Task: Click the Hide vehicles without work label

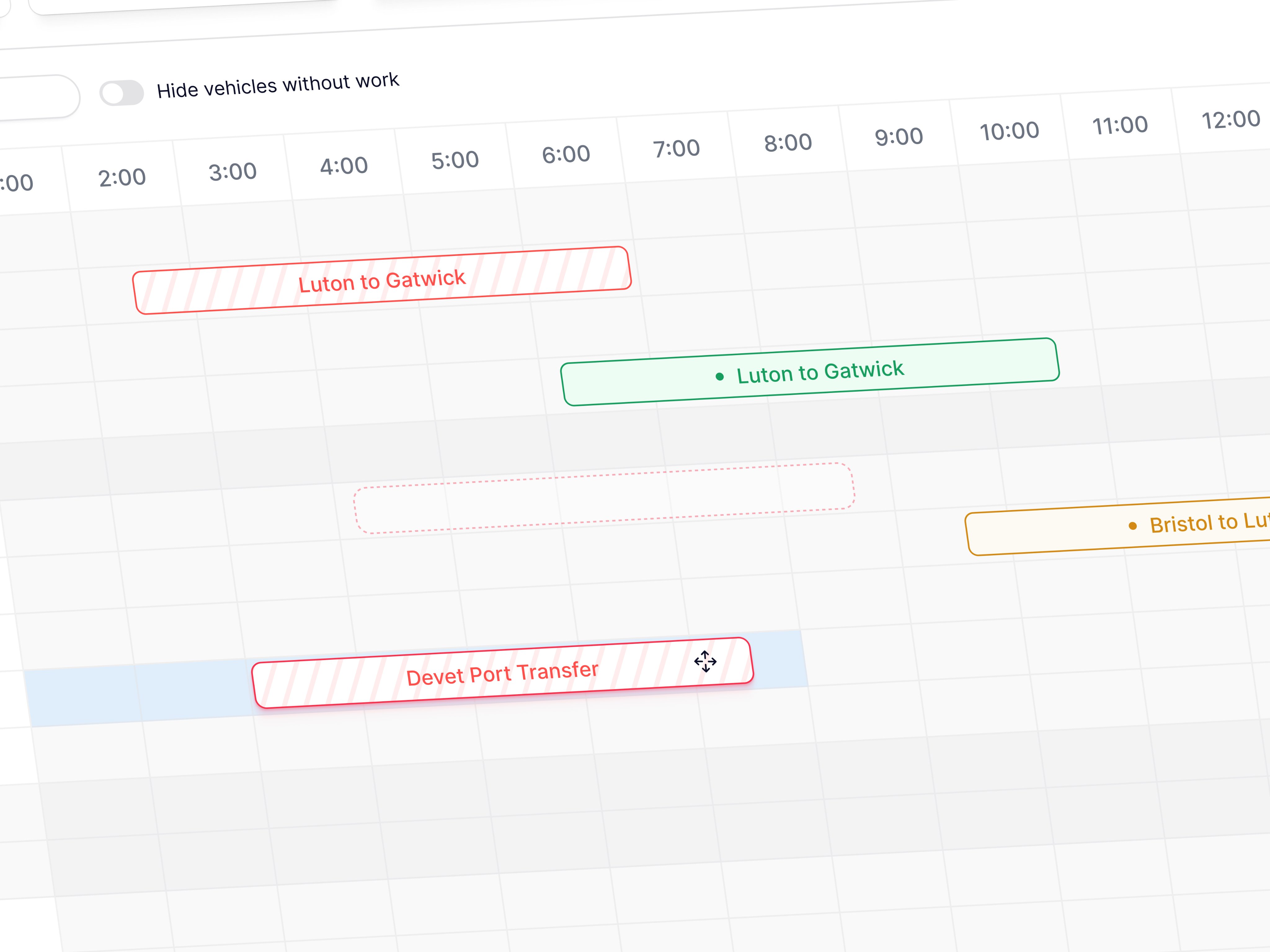Action: pyautogui.click(x=278, y=86)
